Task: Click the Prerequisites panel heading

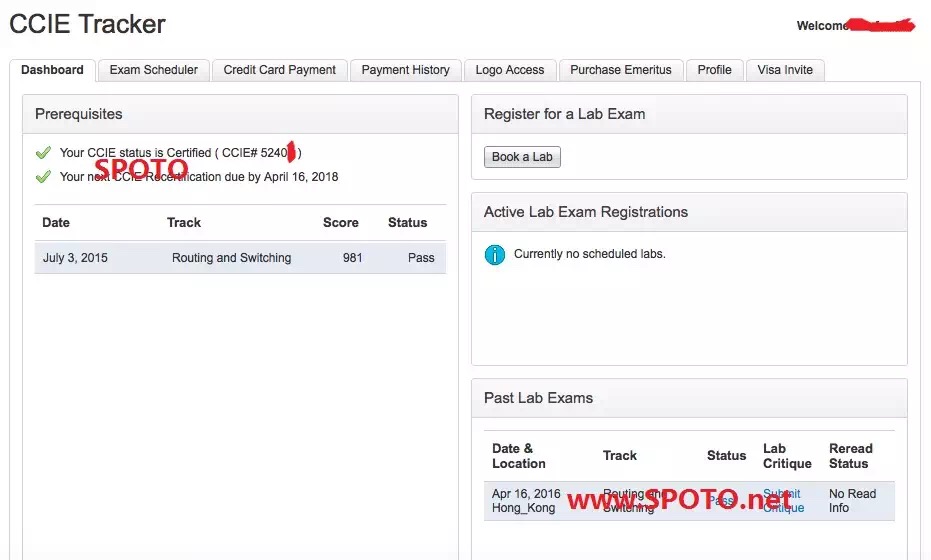Action: [78, 114]
